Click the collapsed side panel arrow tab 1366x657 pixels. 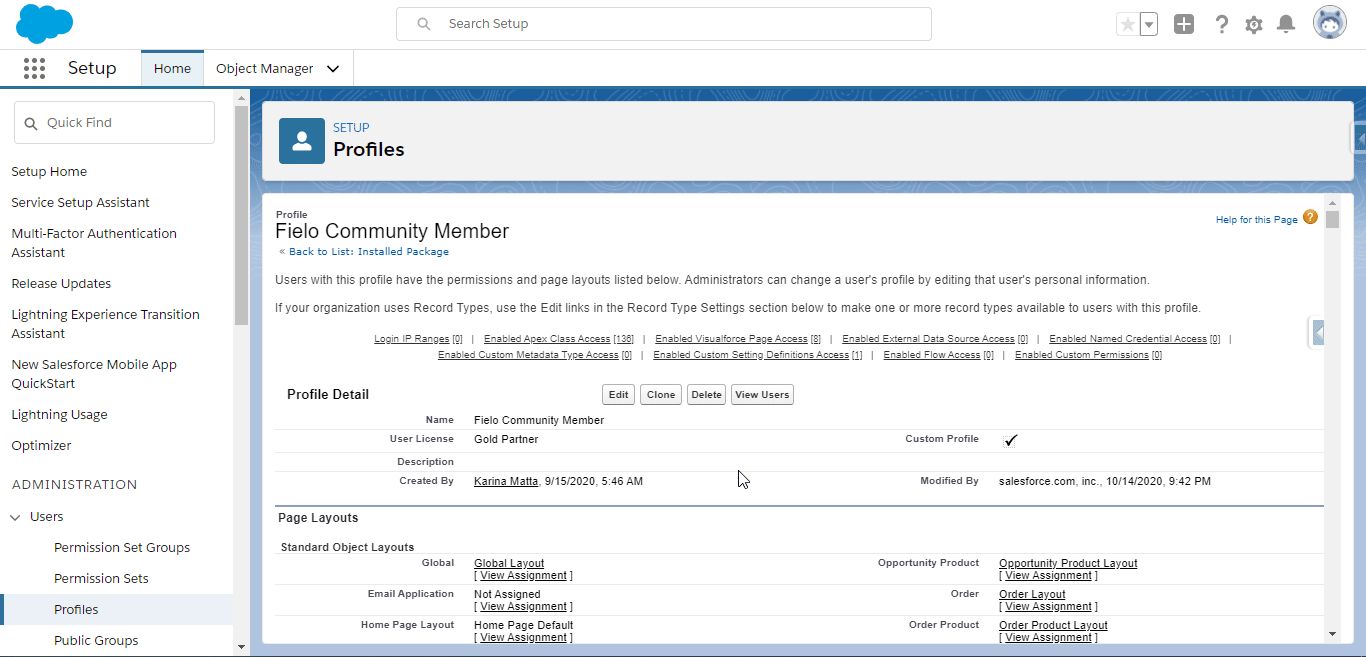point(1318,332)
